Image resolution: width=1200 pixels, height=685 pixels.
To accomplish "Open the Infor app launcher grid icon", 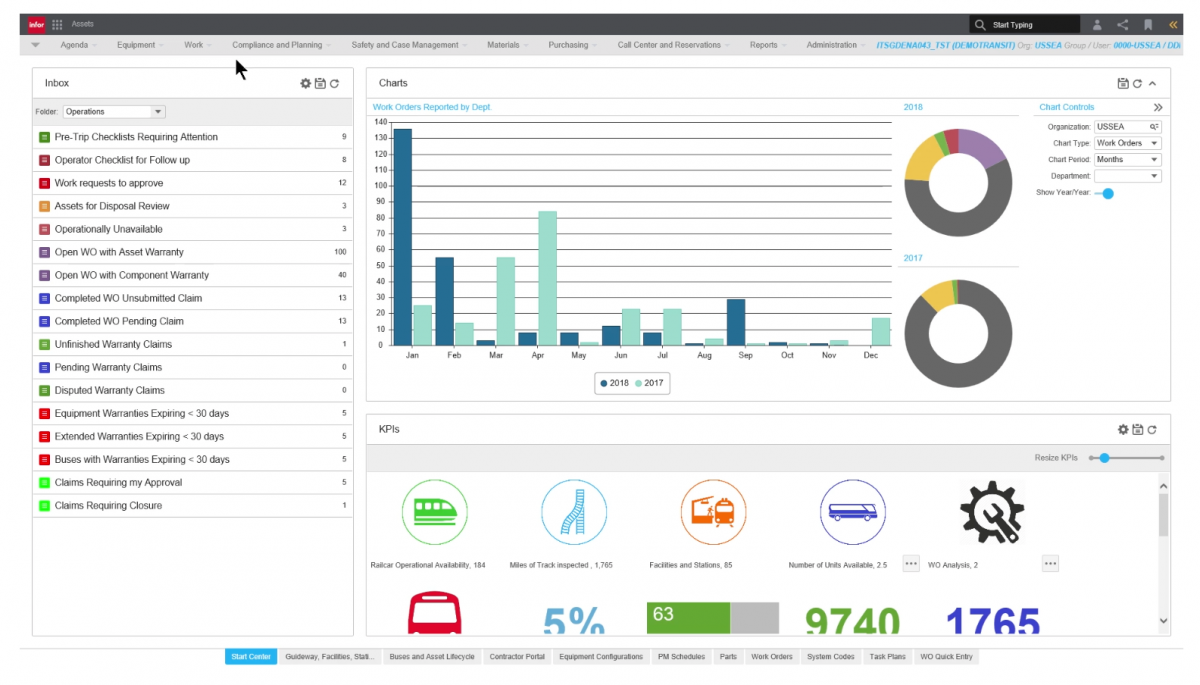I will [57, 24].
